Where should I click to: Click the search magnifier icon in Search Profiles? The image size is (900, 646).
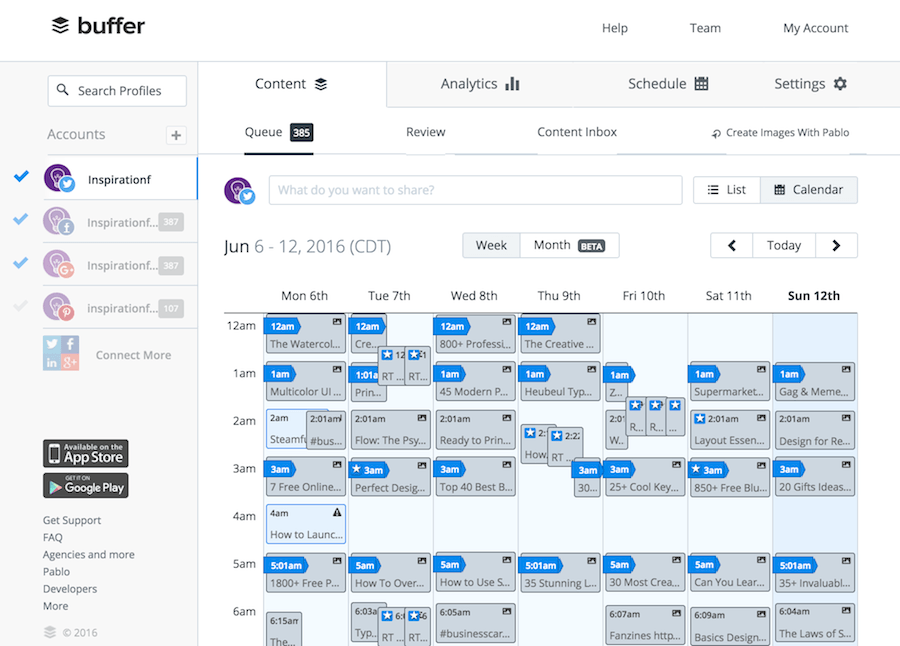point(63,90)
